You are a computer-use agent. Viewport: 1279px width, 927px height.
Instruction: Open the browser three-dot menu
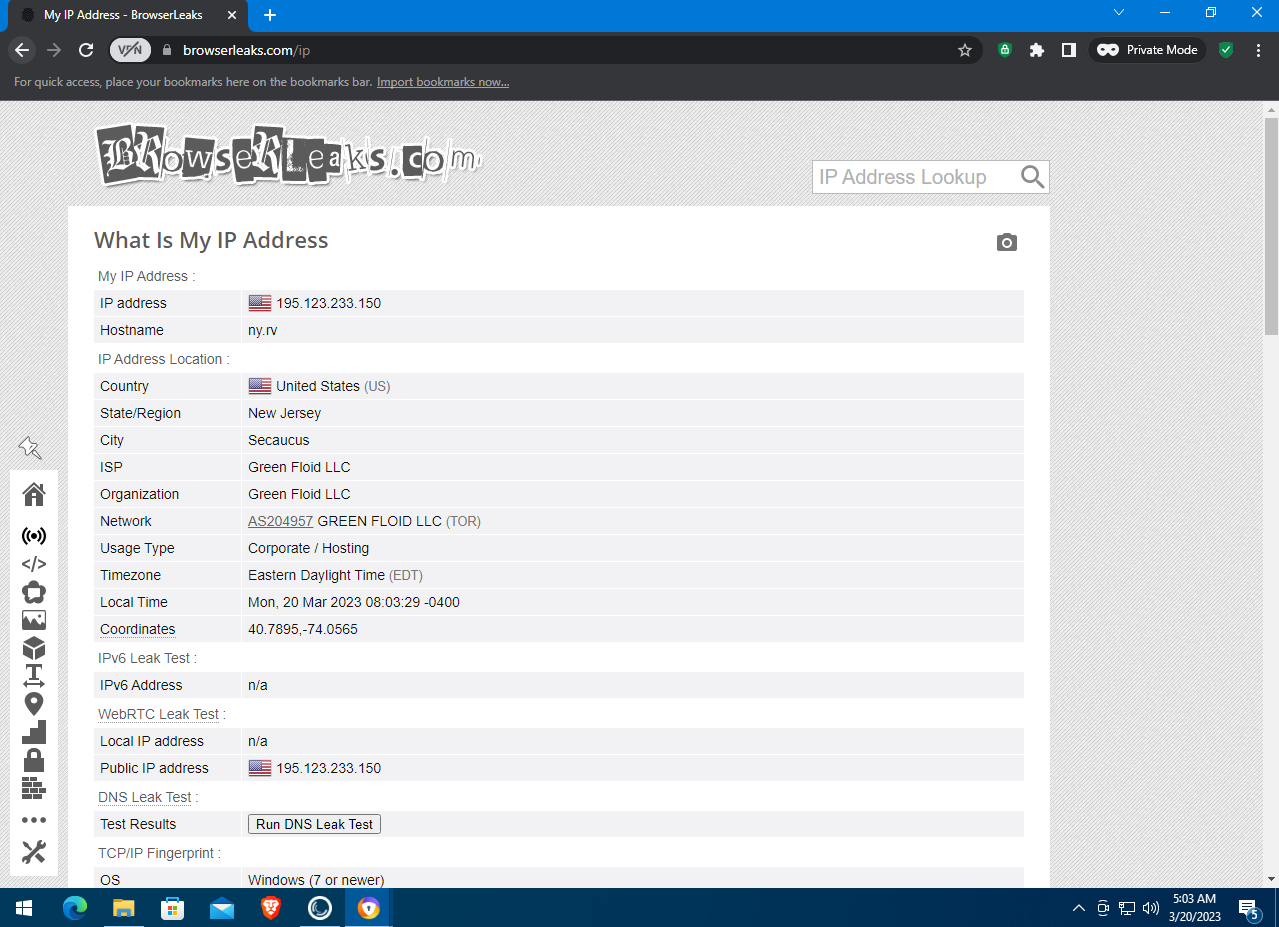(1258, 50)
